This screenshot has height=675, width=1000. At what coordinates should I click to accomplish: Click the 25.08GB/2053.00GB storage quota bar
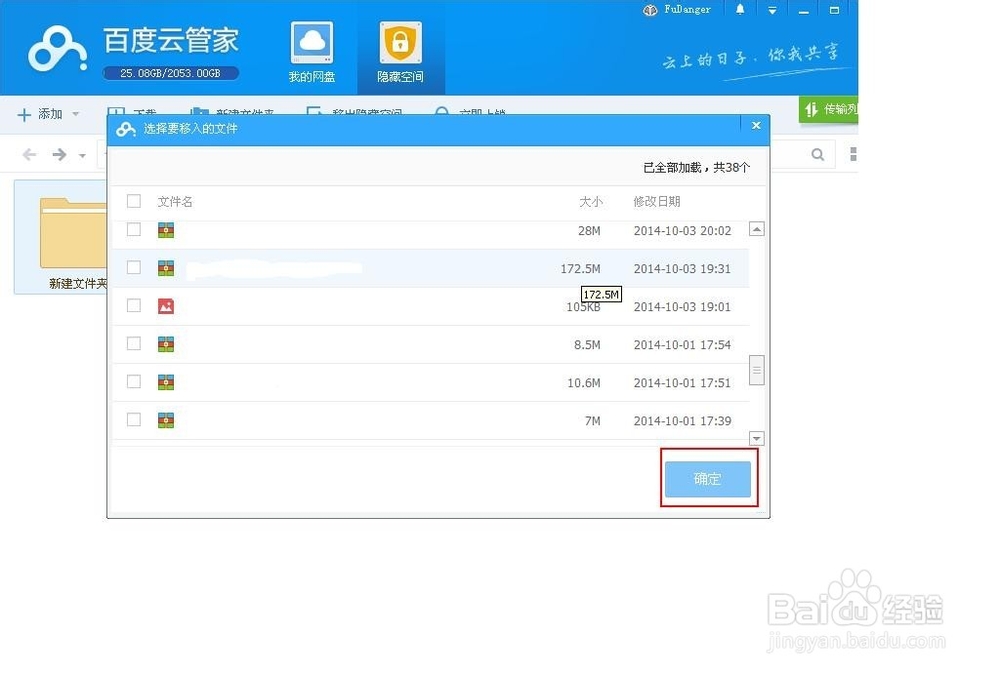click(170, 73)
